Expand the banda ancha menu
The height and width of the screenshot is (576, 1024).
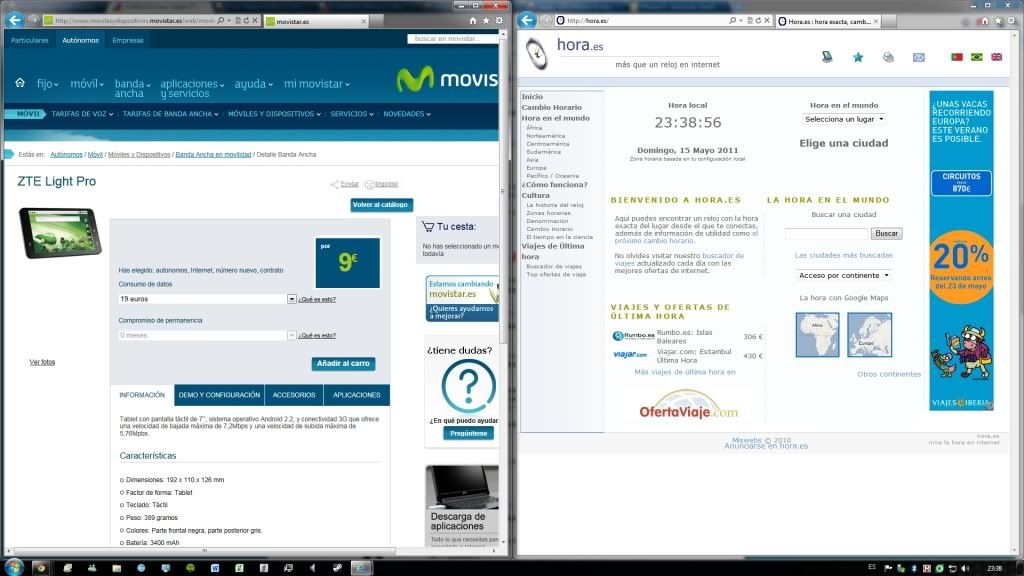pyautogui.click(x=133, y=88)
